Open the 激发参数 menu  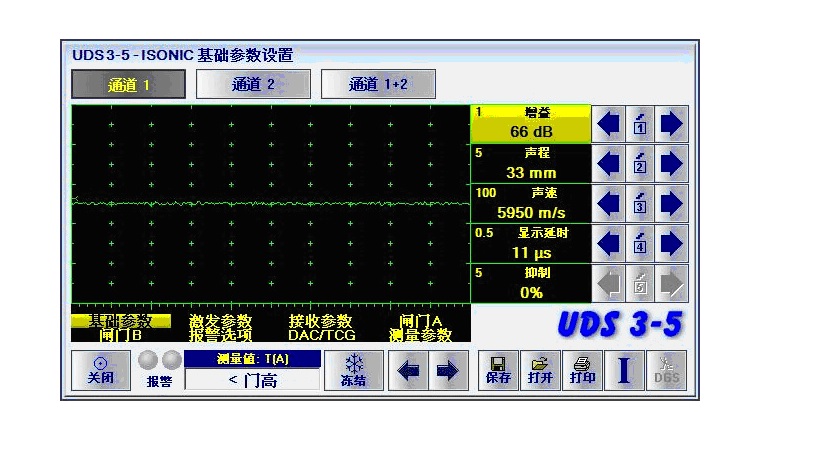(220, 321)
